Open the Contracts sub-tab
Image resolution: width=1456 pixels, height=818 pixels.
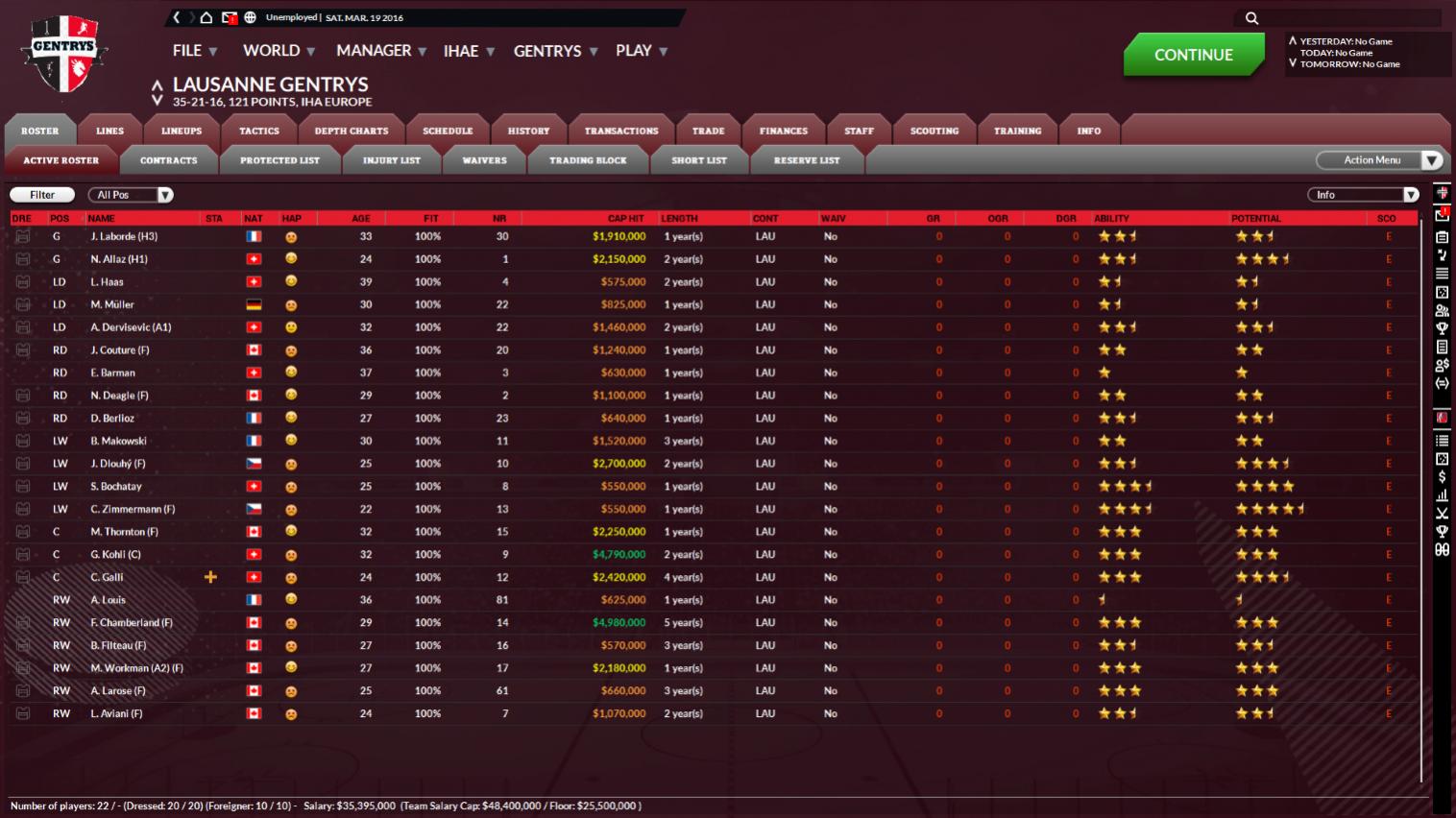(x=168, y=160)
